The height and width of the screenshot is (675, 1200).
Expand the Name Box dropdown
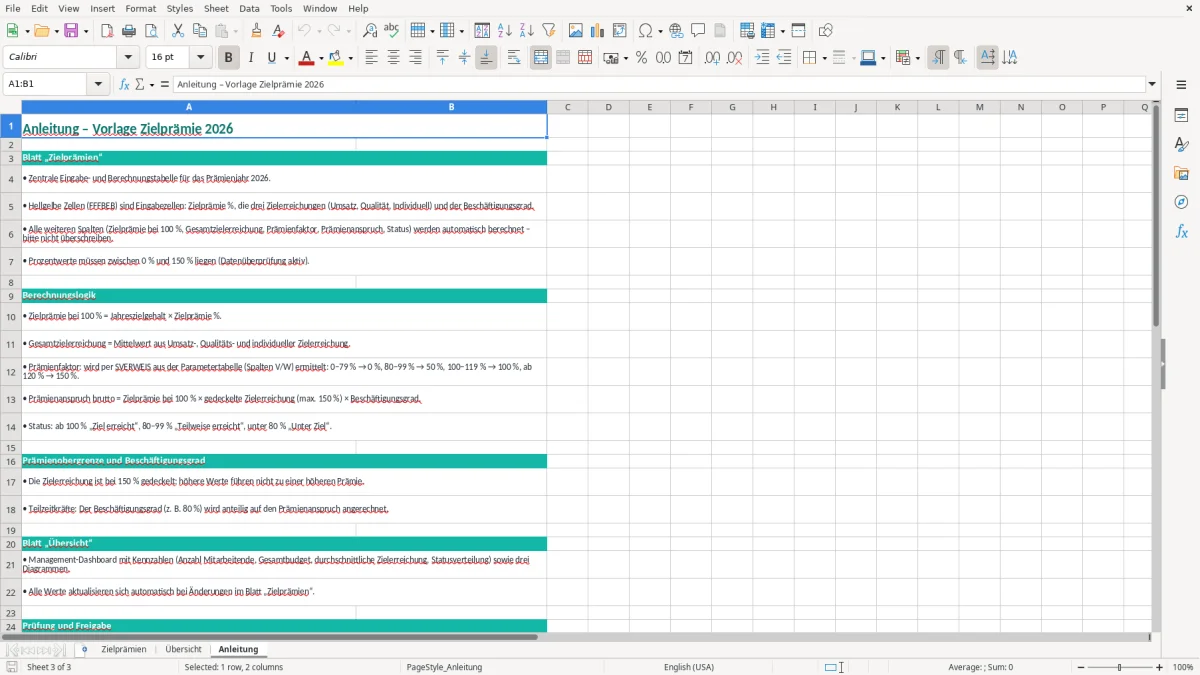click(x=99, y=85)
